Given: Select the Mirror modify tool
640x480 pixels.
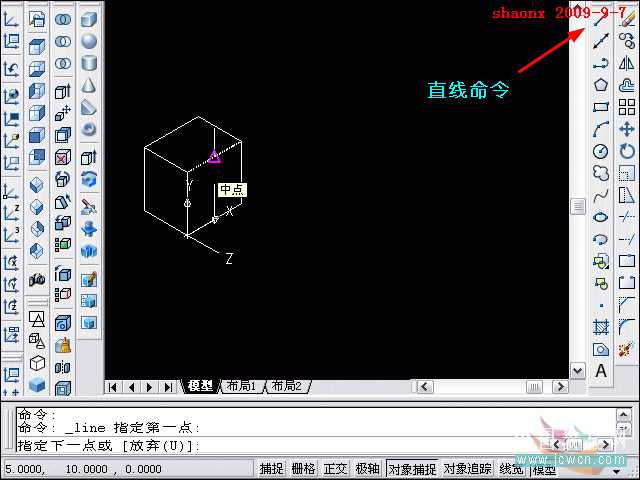Looking at the screenshot, I should (x=627, y=63).
